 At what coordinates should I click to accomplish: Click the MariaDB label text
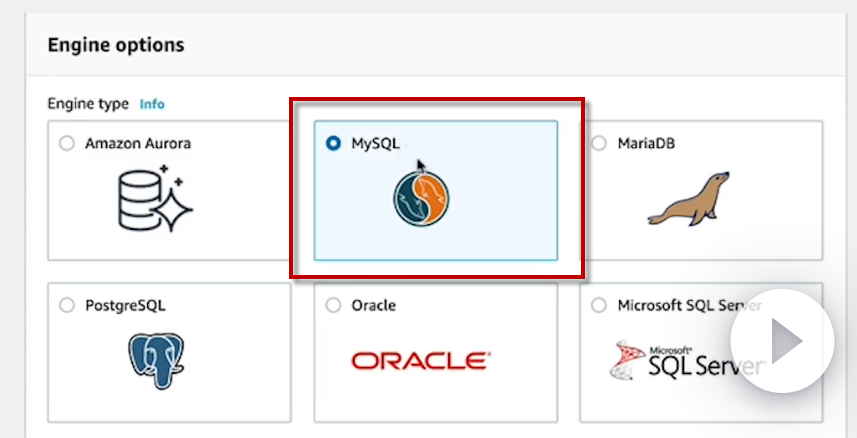pos(646,144)
